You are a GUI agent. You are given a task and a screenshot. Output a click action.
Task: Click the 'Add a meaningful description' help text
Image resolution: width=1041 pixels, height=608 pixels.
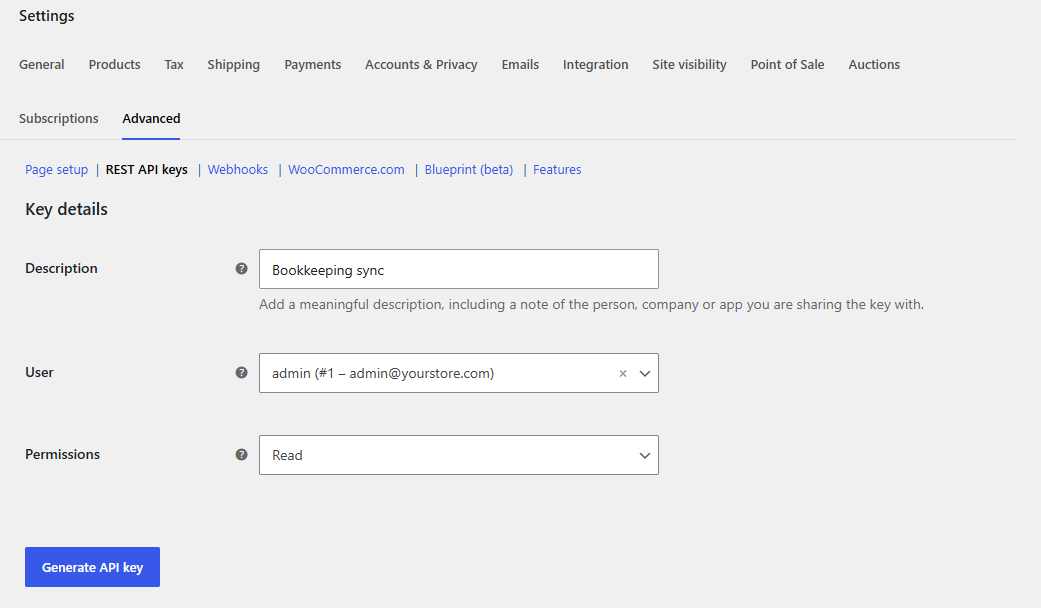[591, 304]
